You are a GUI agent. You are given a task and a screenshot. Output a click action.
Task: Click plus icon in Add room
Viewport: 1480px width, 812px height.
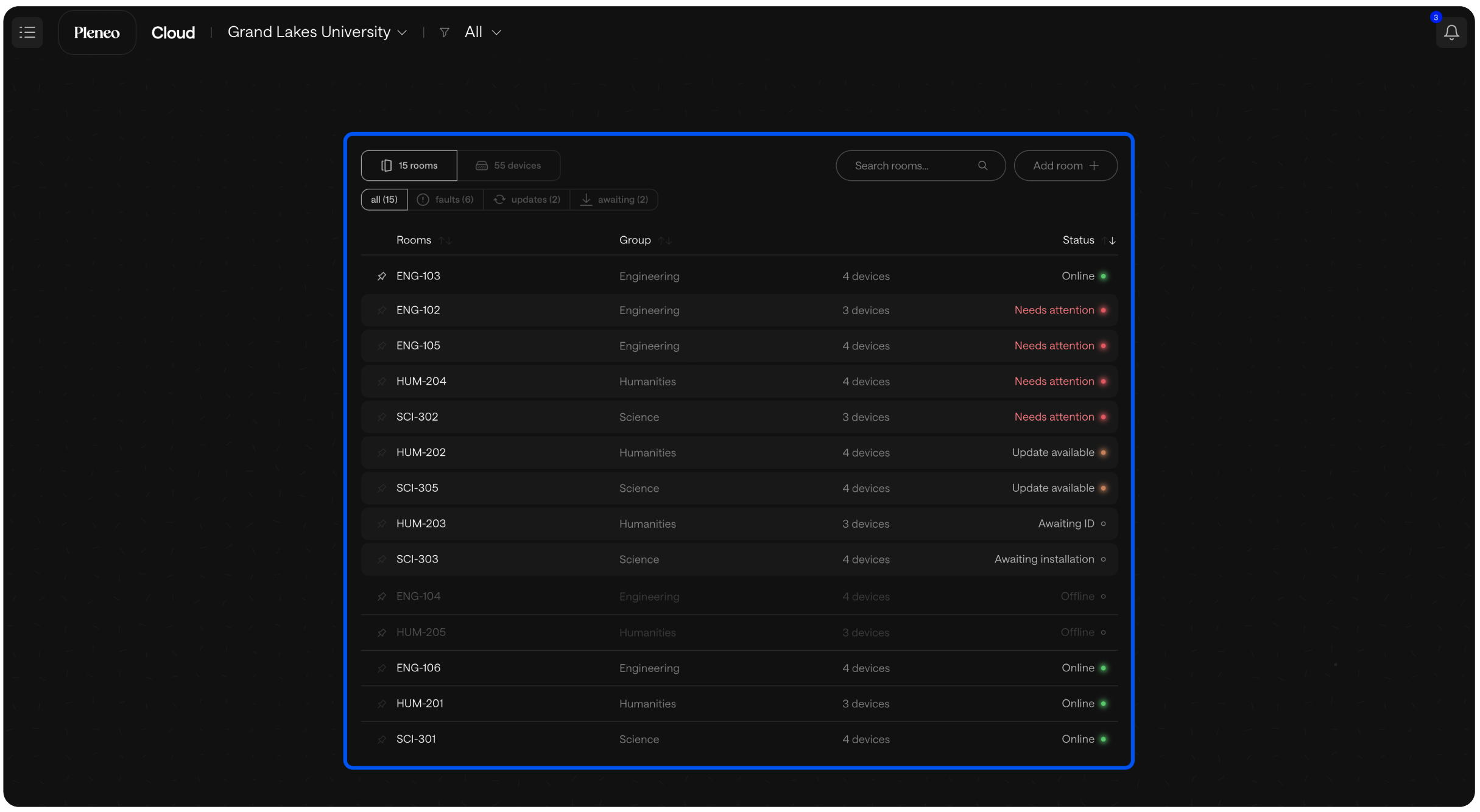[1094, 166]
